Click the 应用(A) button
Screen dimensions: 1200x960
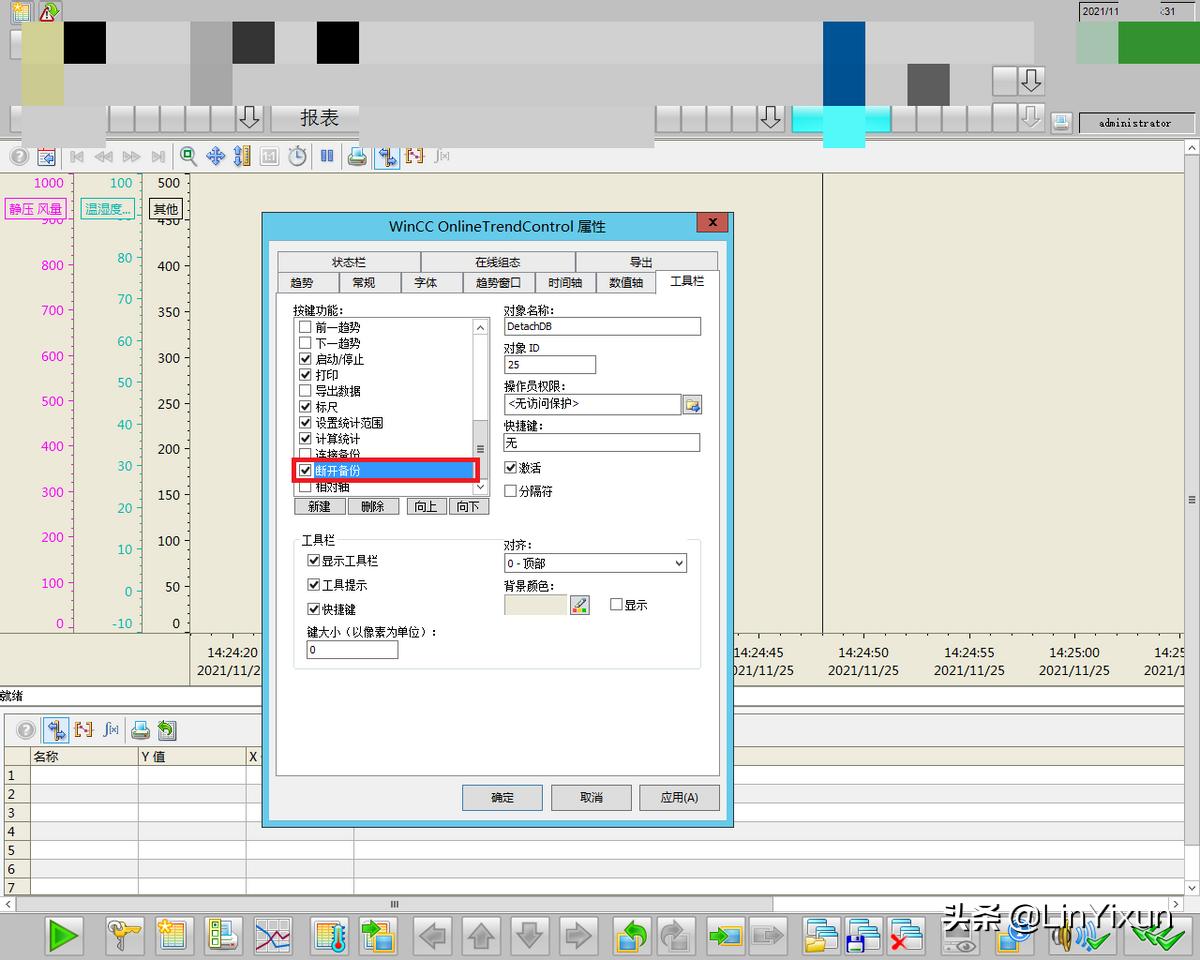click(x=679, y=797)
